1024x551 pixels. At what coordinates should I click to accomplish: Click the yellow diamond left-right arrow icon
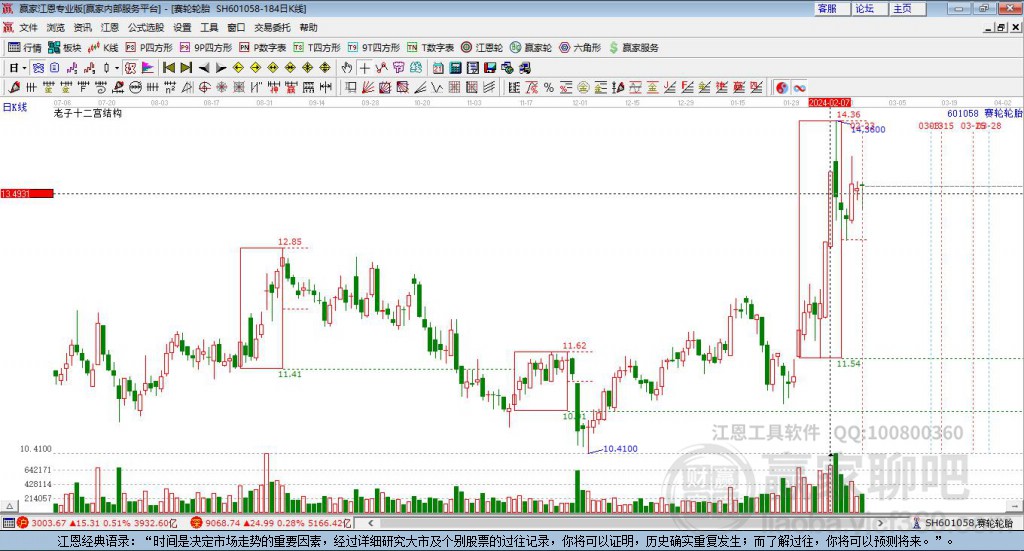coord(273,68)
